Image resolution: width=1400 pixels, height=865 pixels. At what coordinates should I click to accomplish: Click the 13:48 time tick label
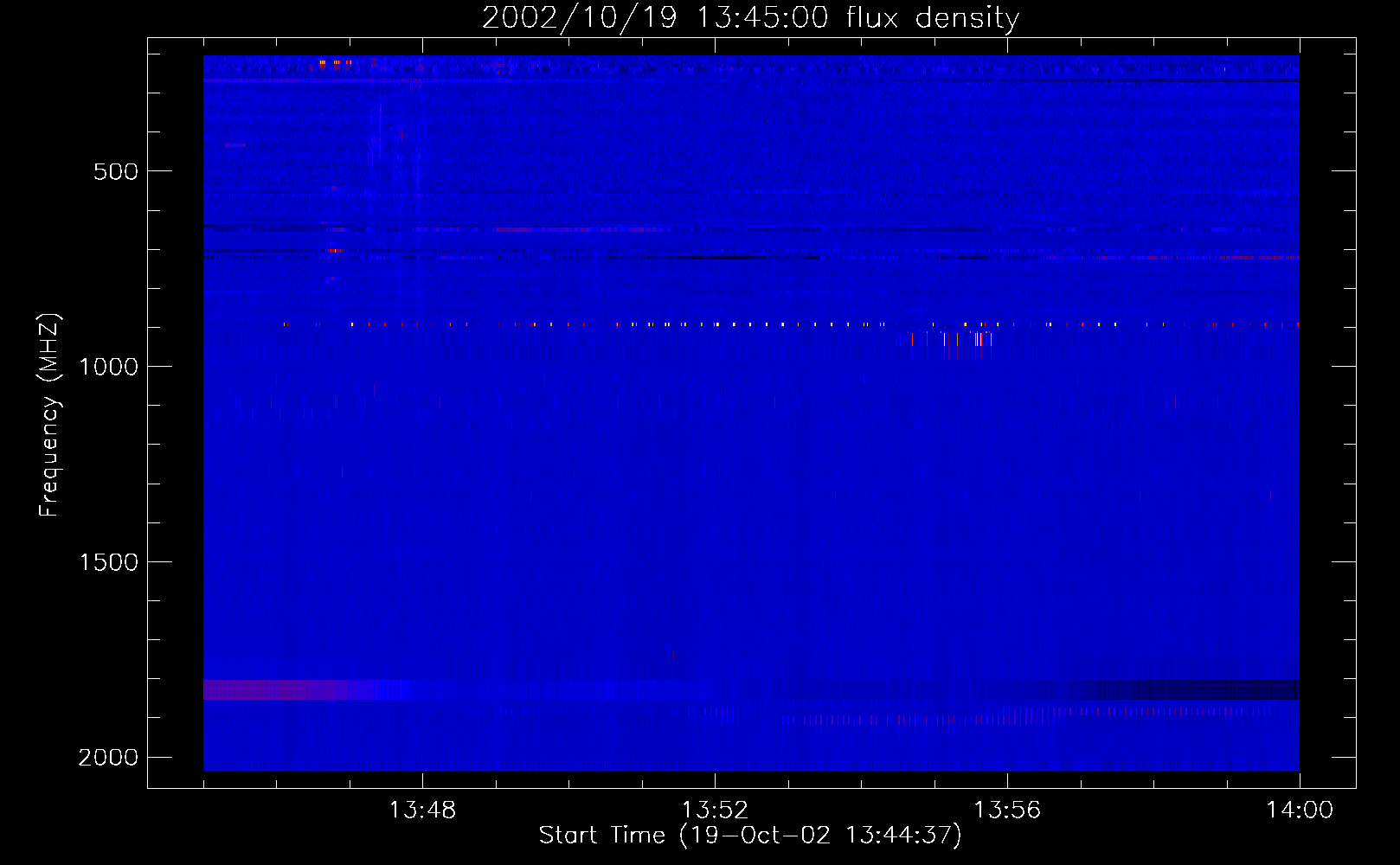422,811
